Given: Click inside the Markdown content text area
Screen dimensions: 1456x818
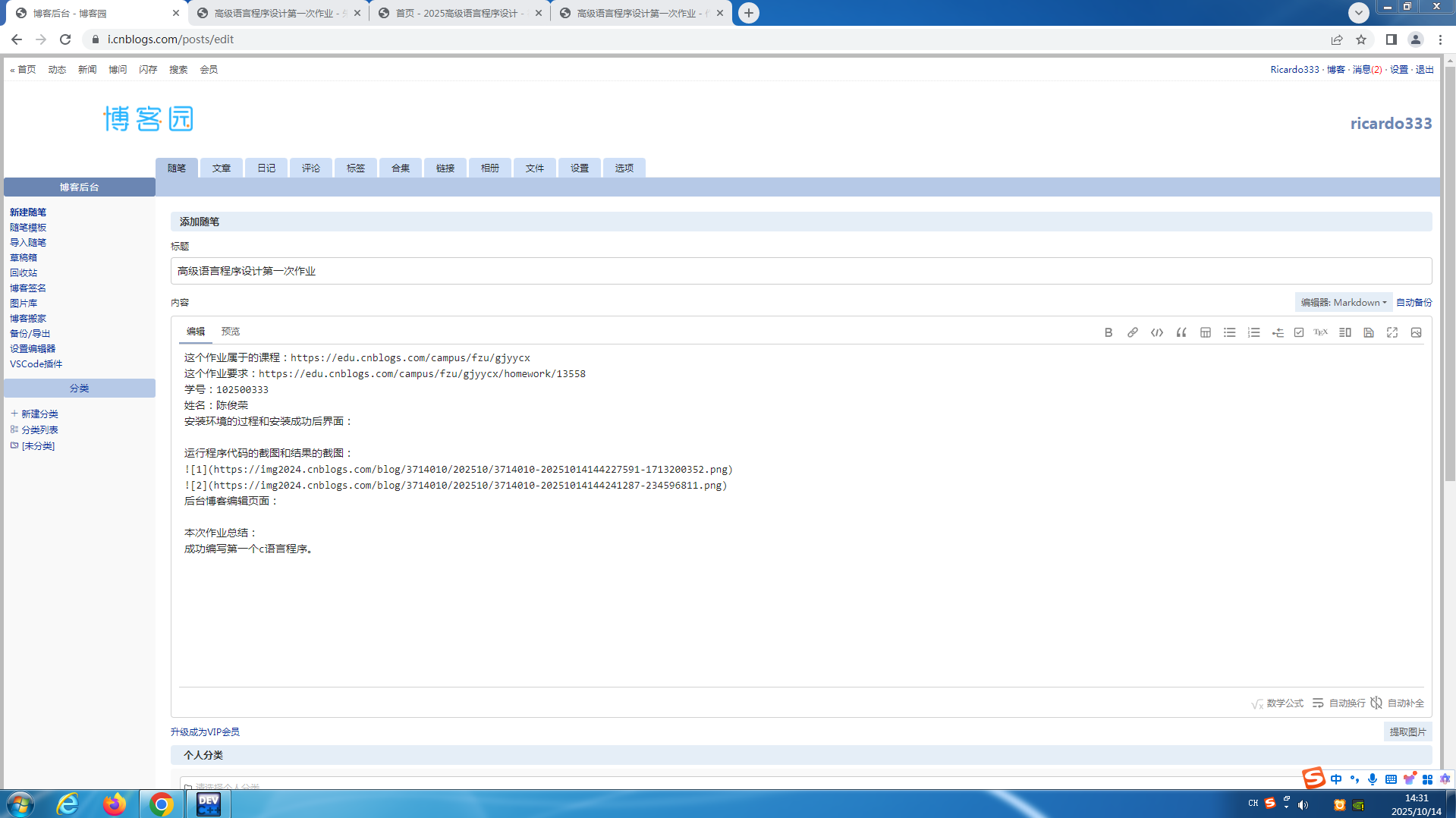Looking at the screenshot, I should click(x=801, y=516).
